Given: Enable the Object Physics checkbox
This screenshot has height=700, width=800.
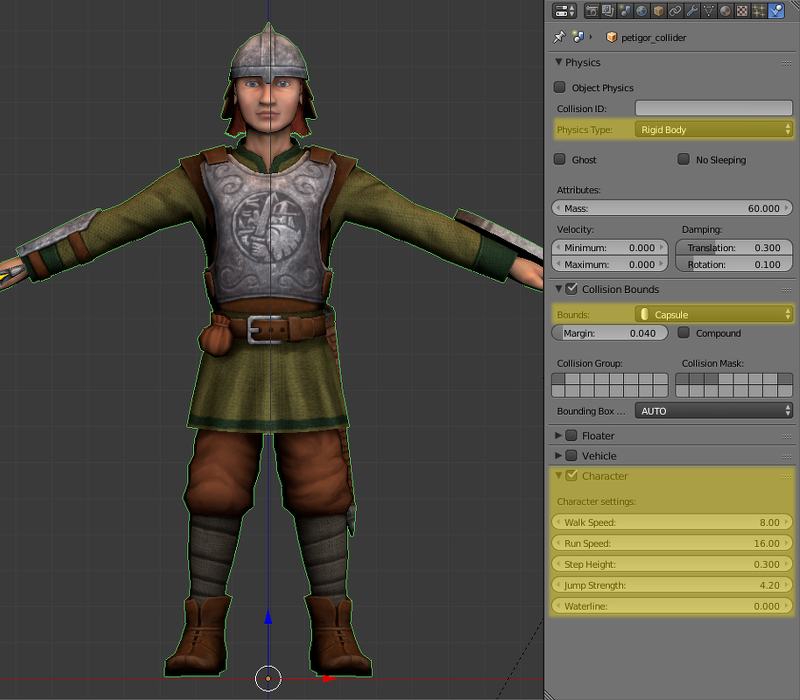Looking at the screenshot, I should 560,87.
